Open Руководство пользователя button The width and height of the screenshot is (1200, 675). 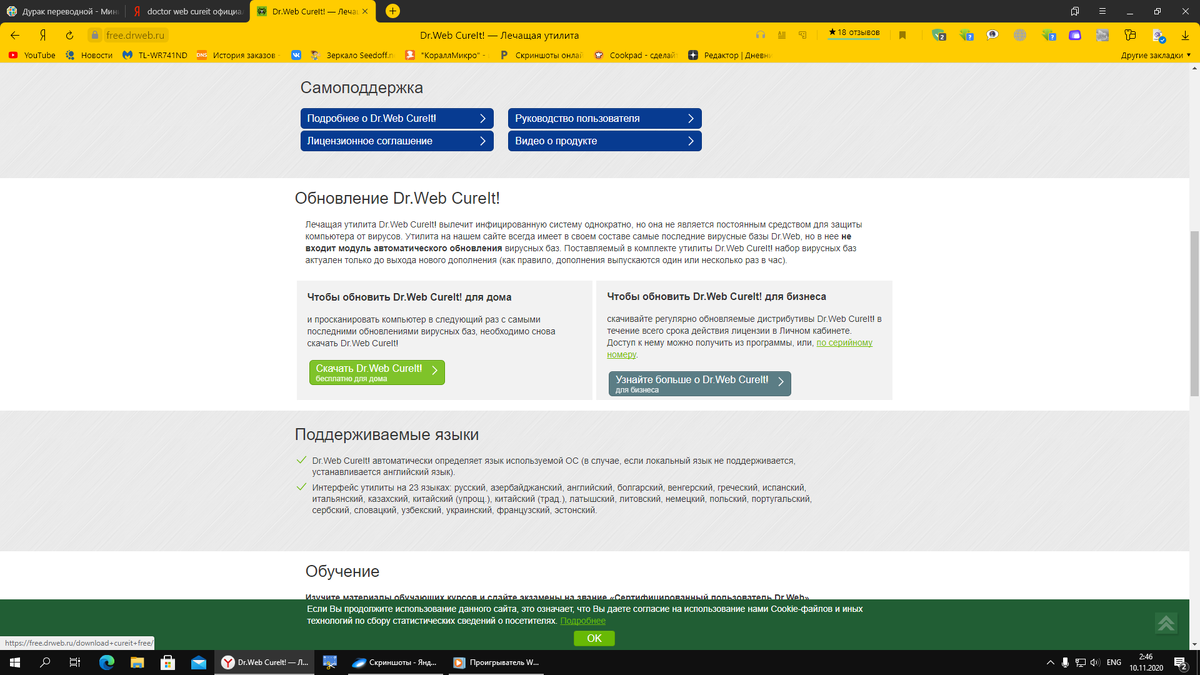[x=605, y=118]
